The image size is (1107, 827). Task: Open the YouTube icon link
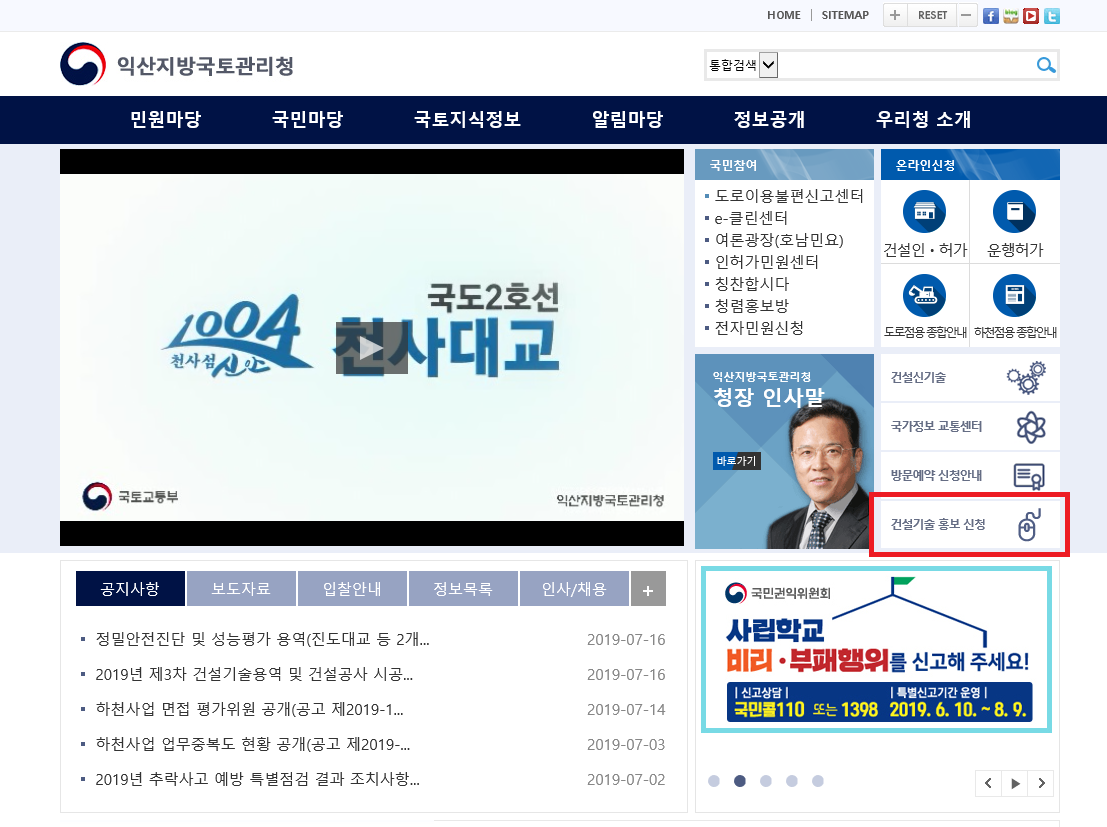[1031, 16]
